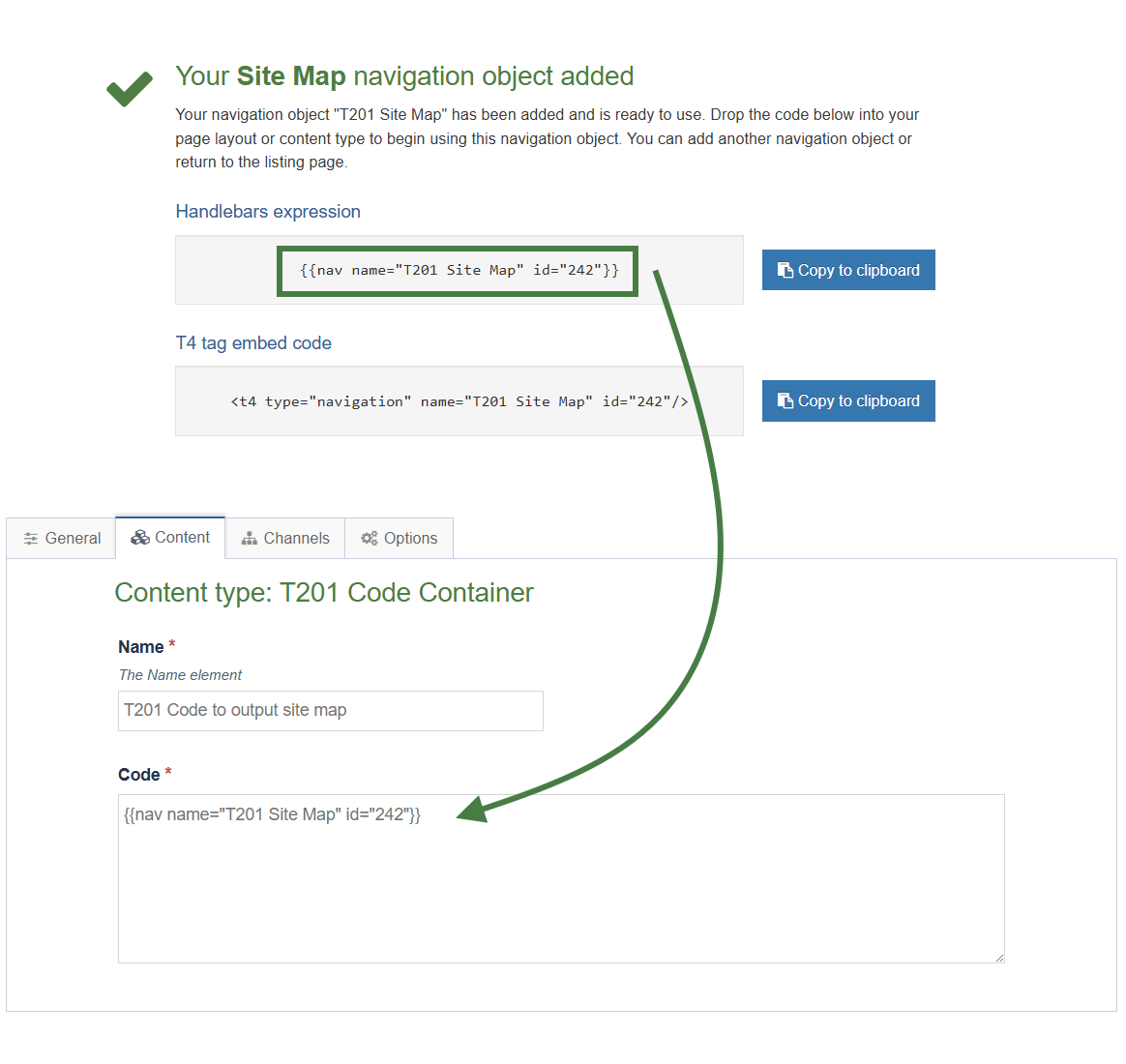Copy the T4 tag embed code

[x=848, y=400]
